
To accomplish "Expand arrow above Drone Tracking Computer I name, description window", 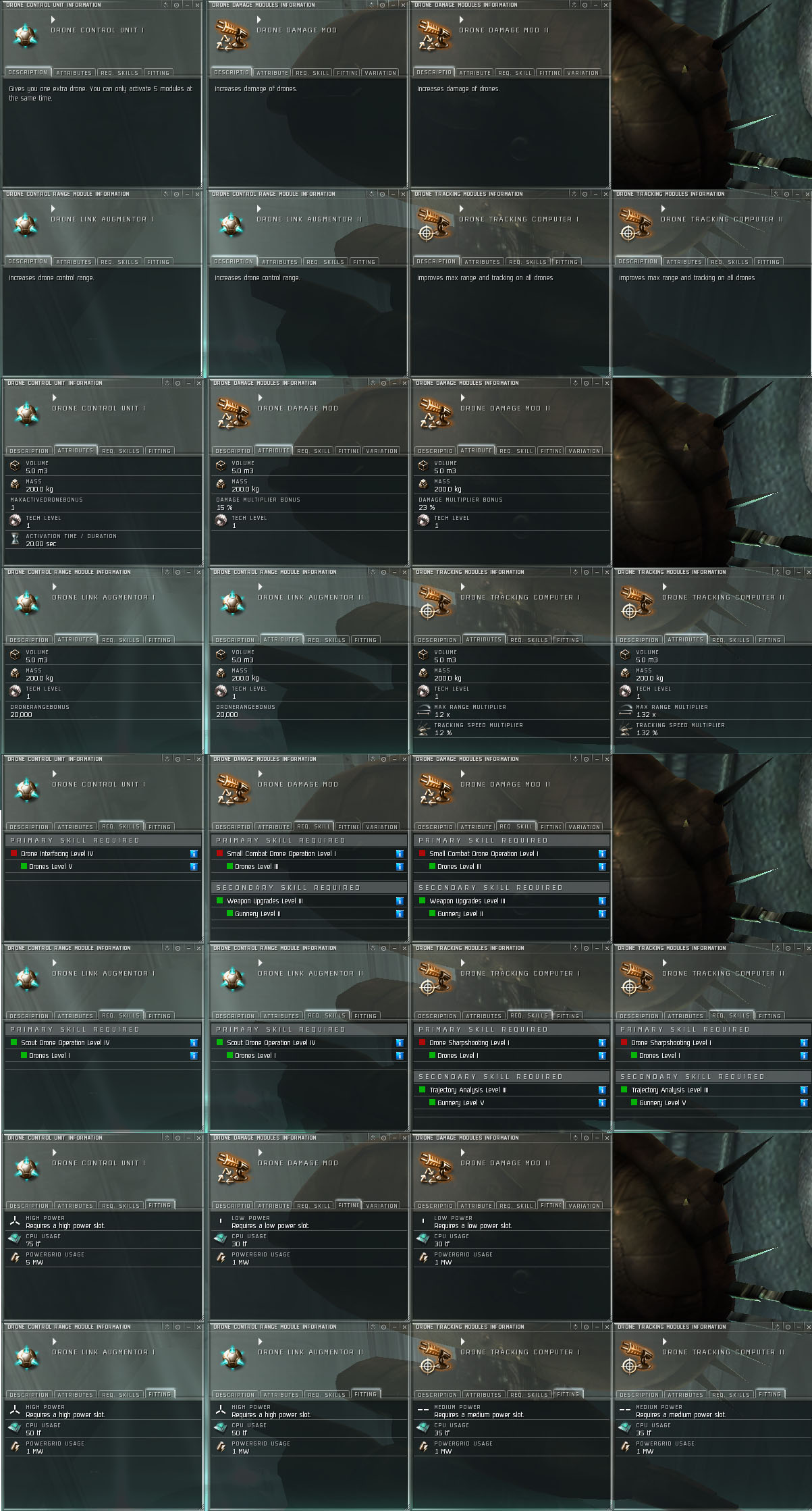I will [462, 209].
